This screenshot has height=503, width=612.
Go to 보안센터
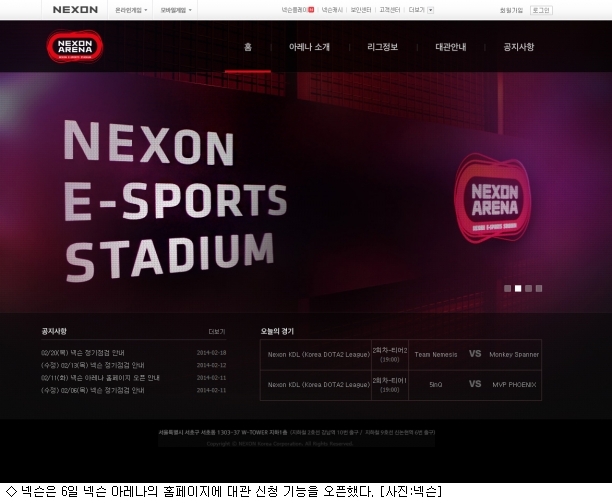pos(361,10)
